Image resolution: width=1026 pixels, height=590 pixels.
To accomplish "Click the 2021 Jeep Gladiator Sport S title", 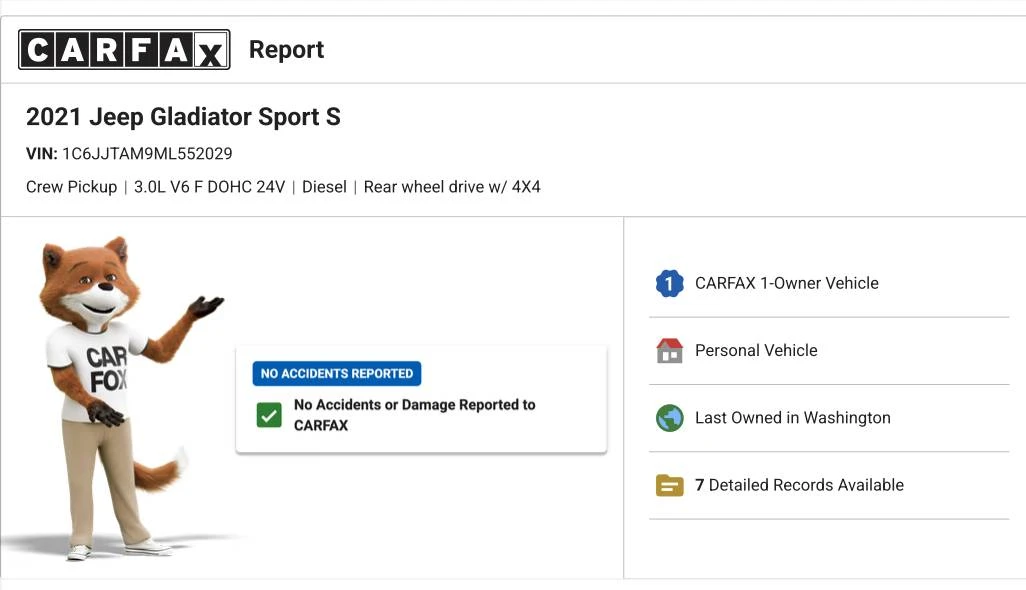I will tap(183, 117).
